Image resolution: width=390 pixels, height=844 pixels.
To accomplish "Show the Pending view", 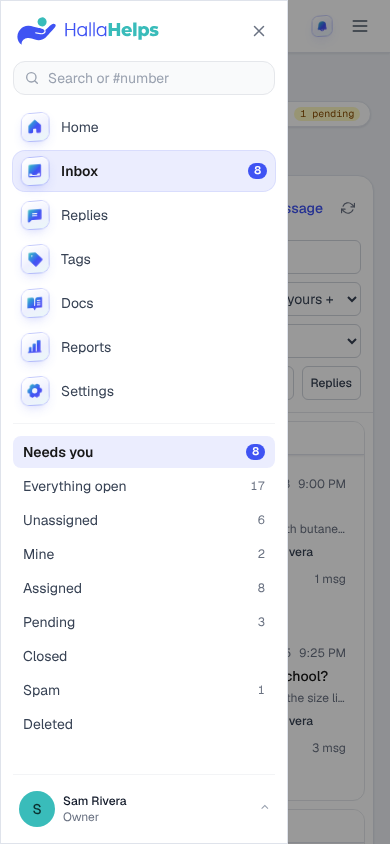I will tap(144, 622).
